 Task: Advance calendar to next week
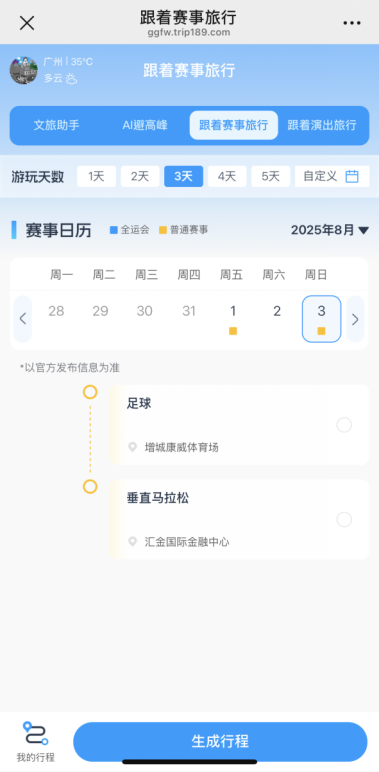[x=355, y=319]
